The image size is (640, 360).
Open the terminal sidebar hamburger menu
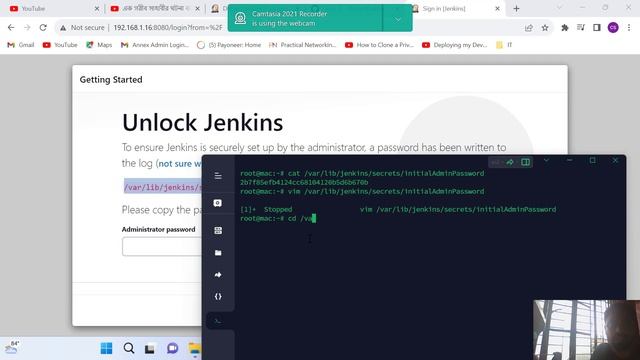click(x=218, y=176)
